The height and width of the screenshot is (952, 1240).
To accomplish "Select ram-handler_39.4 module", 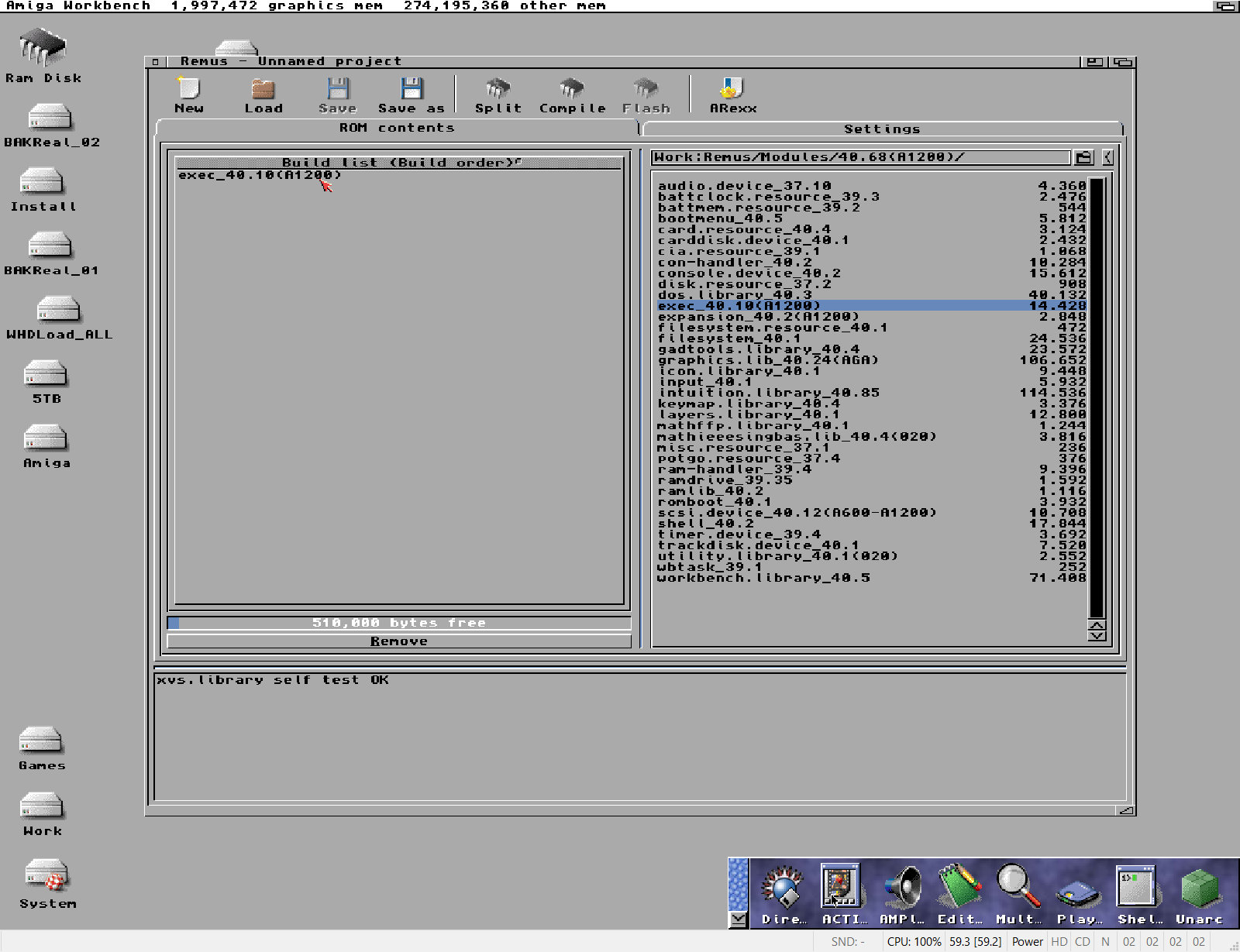I will (x=872, y=469).
